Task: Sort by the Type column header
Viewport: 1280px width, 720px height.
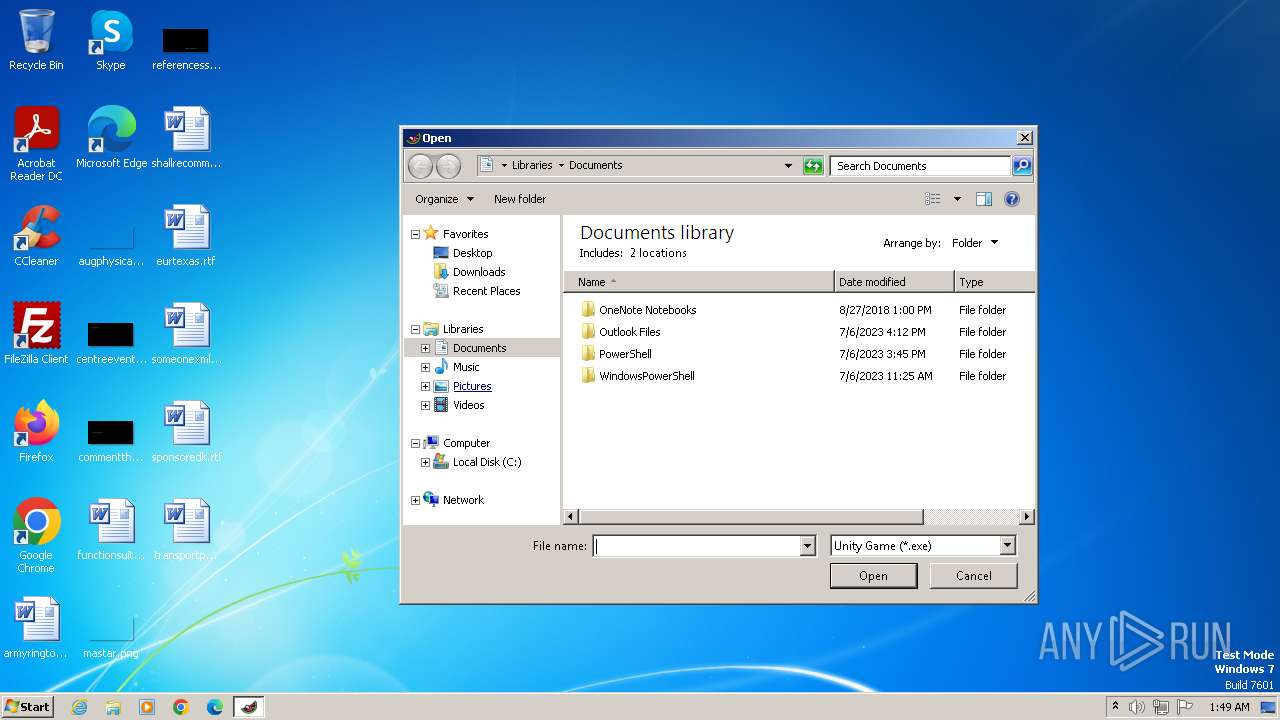Action: click(x=994, y=282)
